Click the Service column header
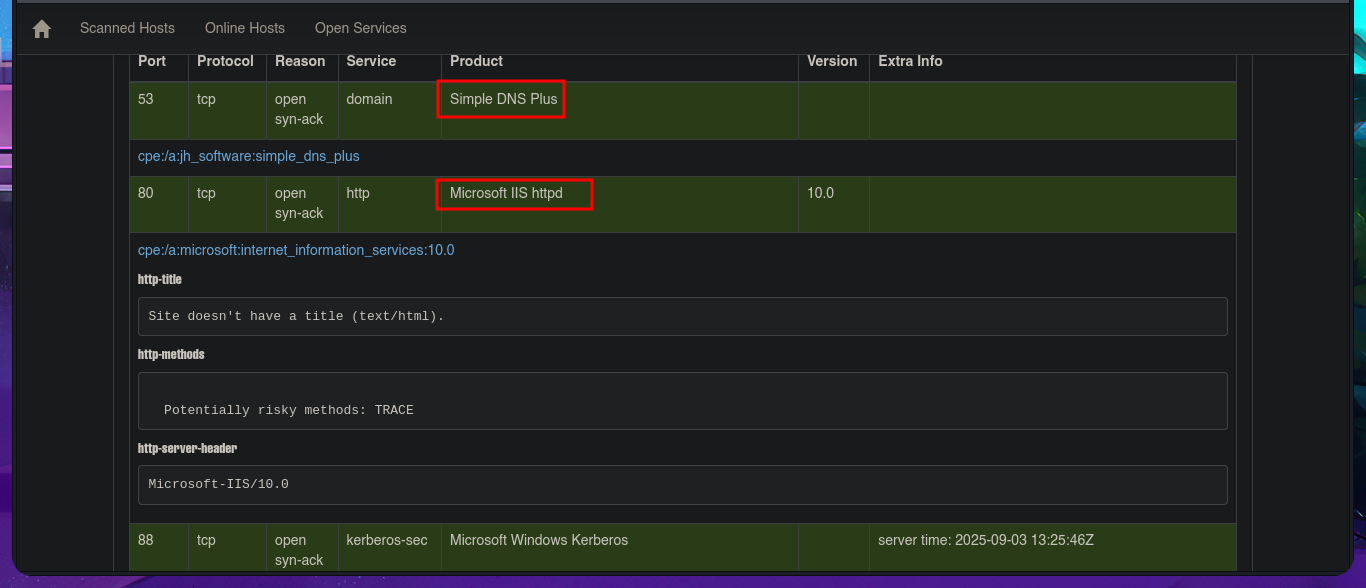The width and height of the screenshot is (1366, 588). (371, 61)
